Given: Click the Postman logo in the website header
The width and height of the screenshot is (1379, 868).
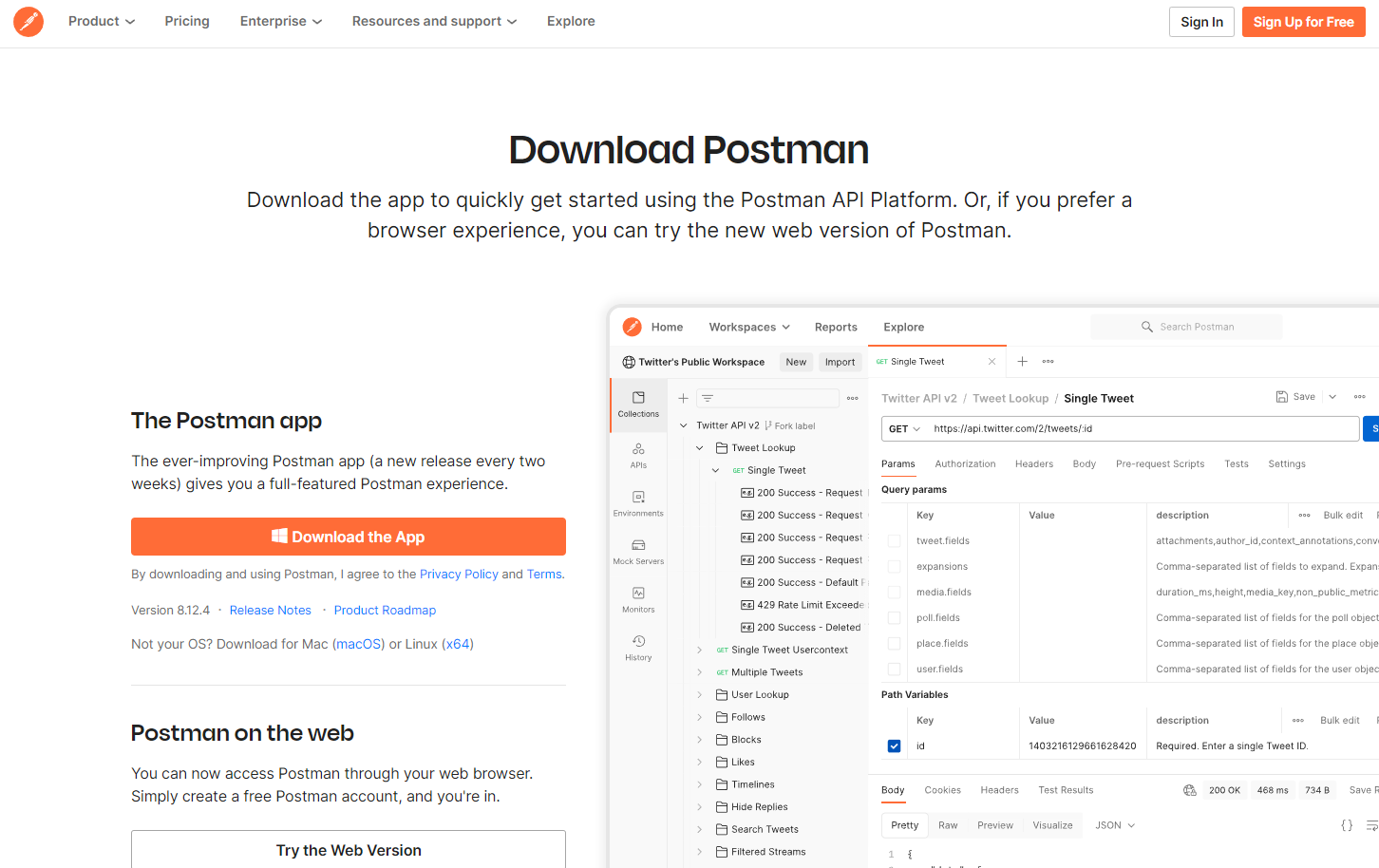Looking at the screenshot, I should tap(28, 21).
